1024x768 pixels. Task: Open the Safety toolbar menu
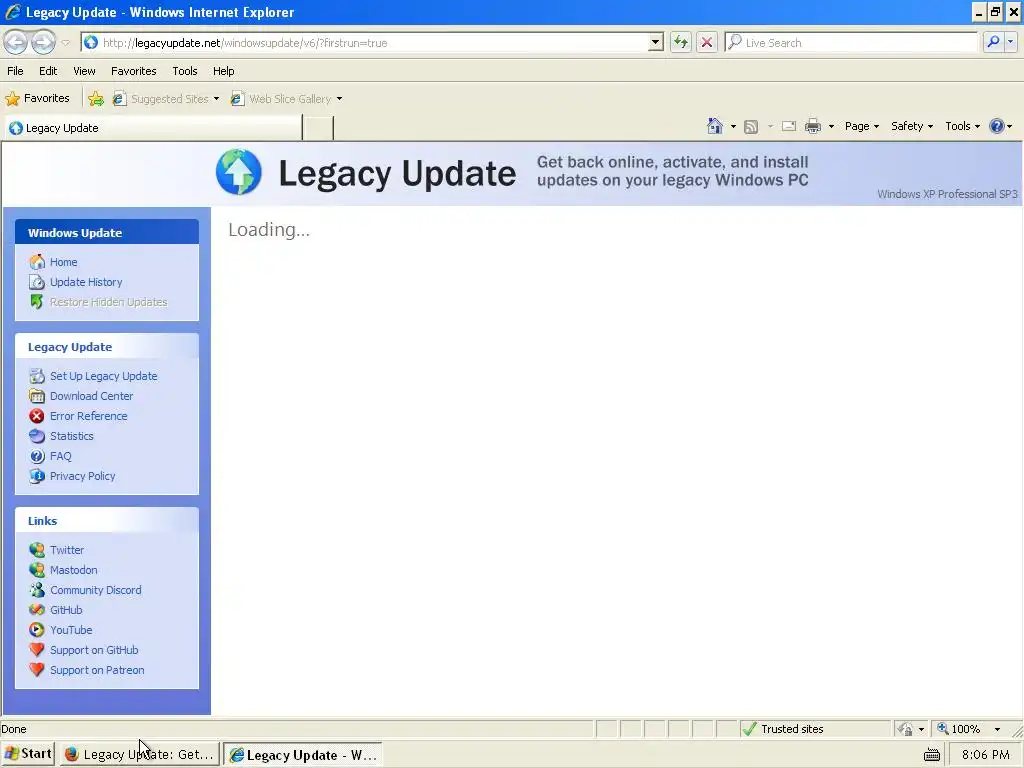pos(912,126)
